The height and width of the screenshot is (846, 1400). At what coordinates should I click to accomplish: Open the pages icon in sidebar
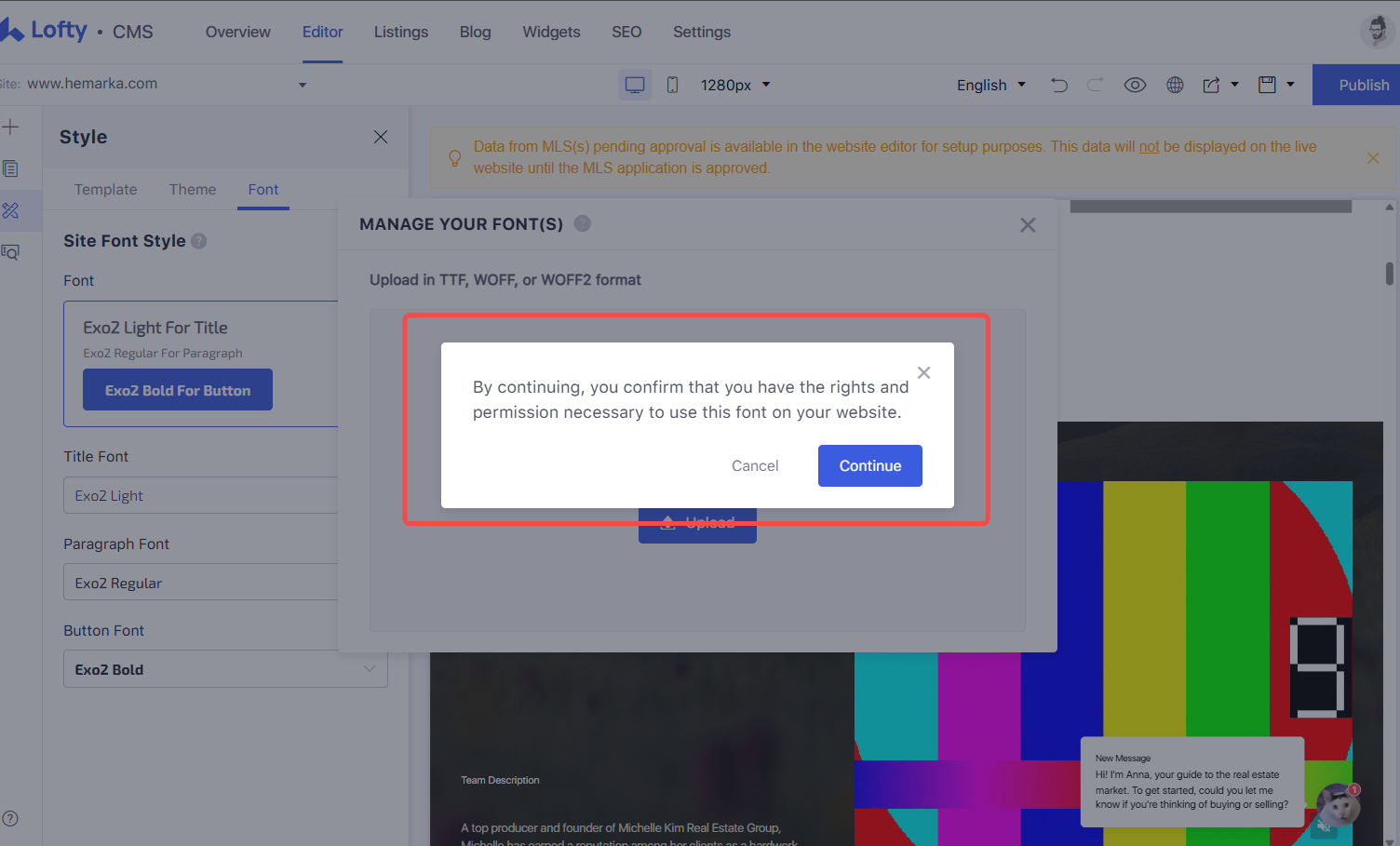[x=10, y=168]
